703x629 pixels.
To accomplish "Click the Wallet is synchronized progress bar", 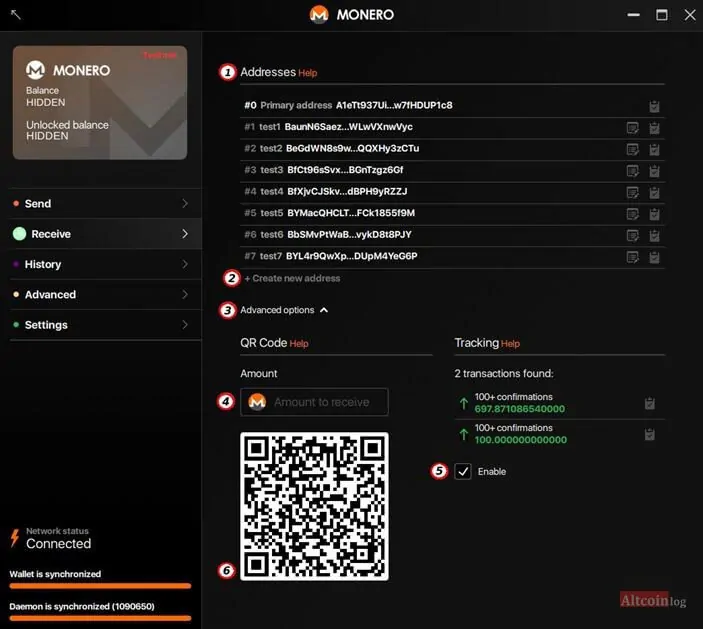I will [x=100, y=586].
